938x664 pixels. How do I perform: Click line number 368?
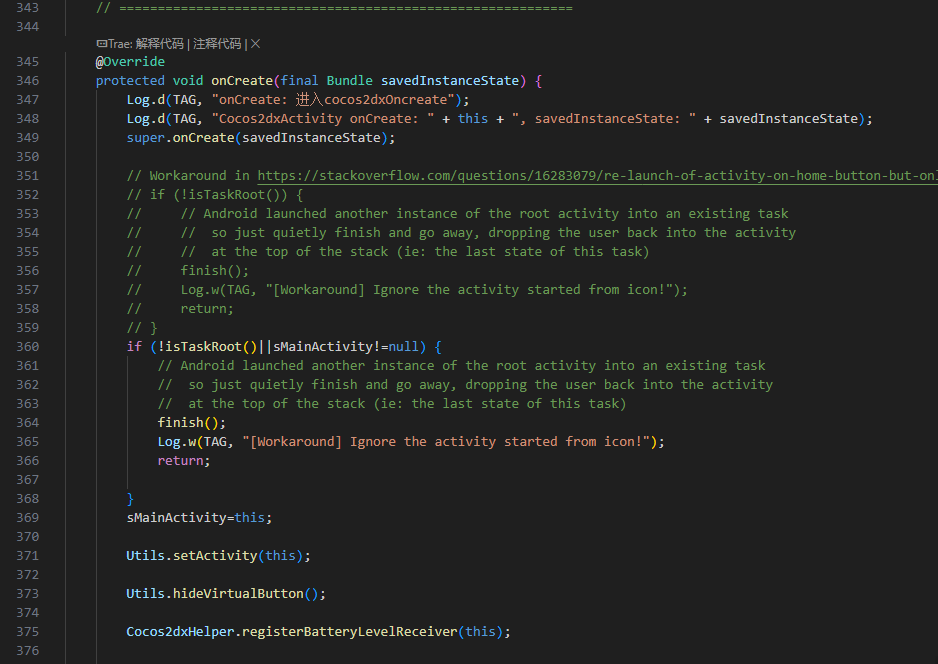tap(28, 498)
